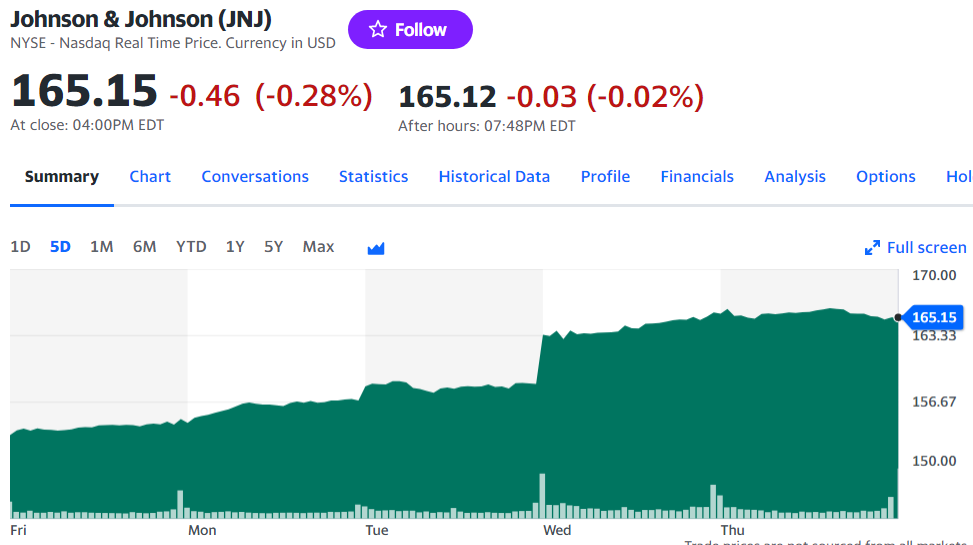
Task: Click the Tue label on chart axis
Action: pyautogui.click(x=377, y=530)
